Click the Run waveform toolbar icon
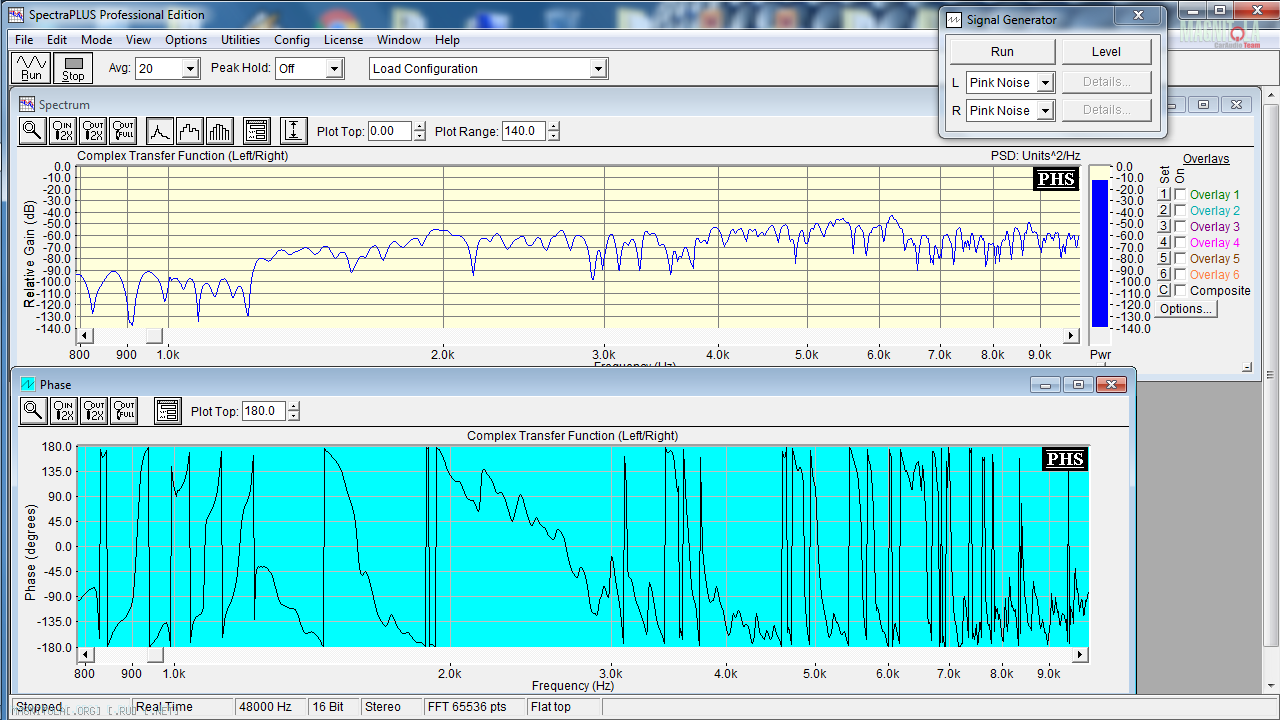Viewport: 1280px width, 720px height. pyautogui.click(x=32, y=68)
